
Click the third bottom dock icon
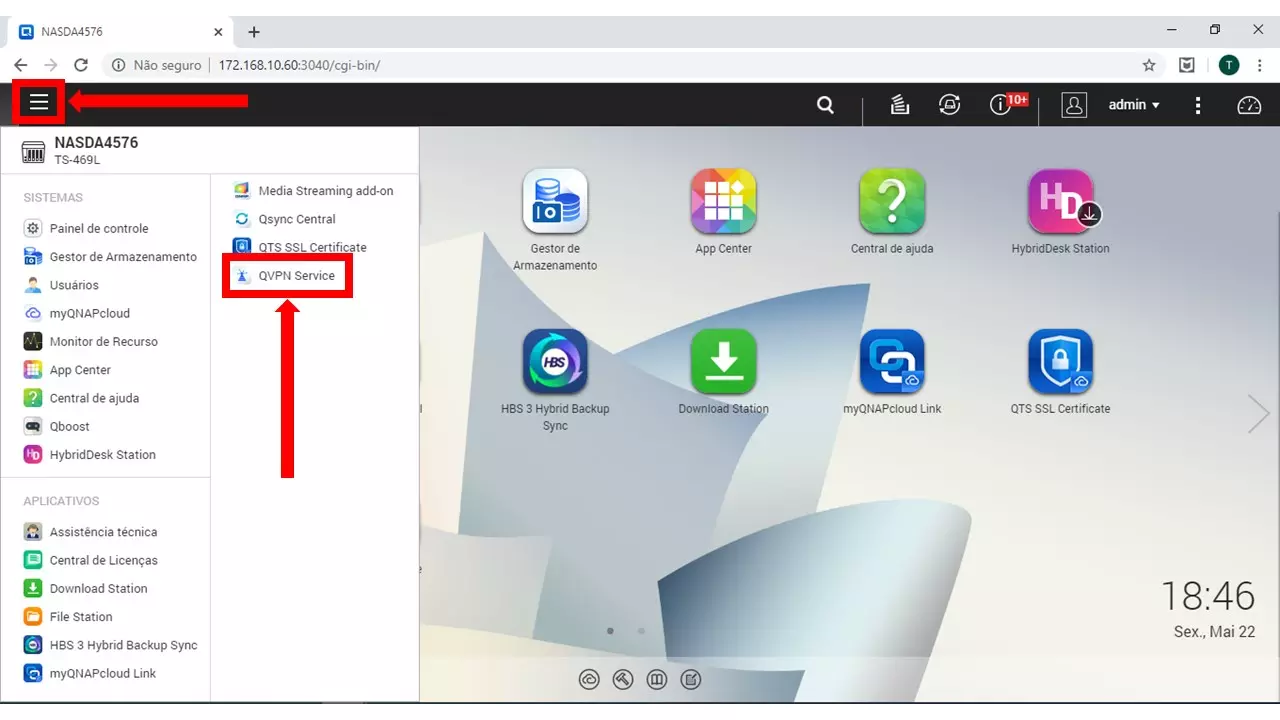point(657,680)
